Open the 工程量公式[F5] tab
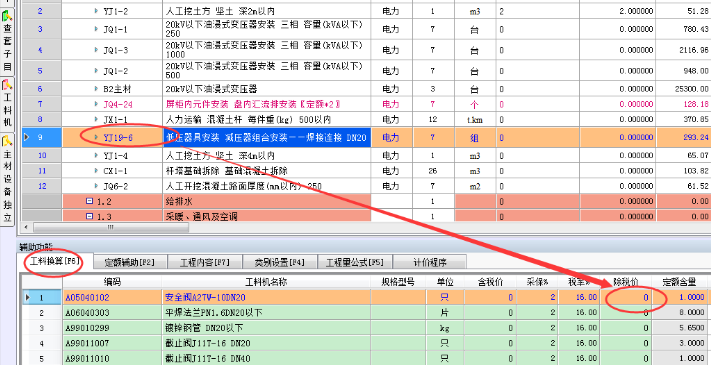 click(355, 262)
